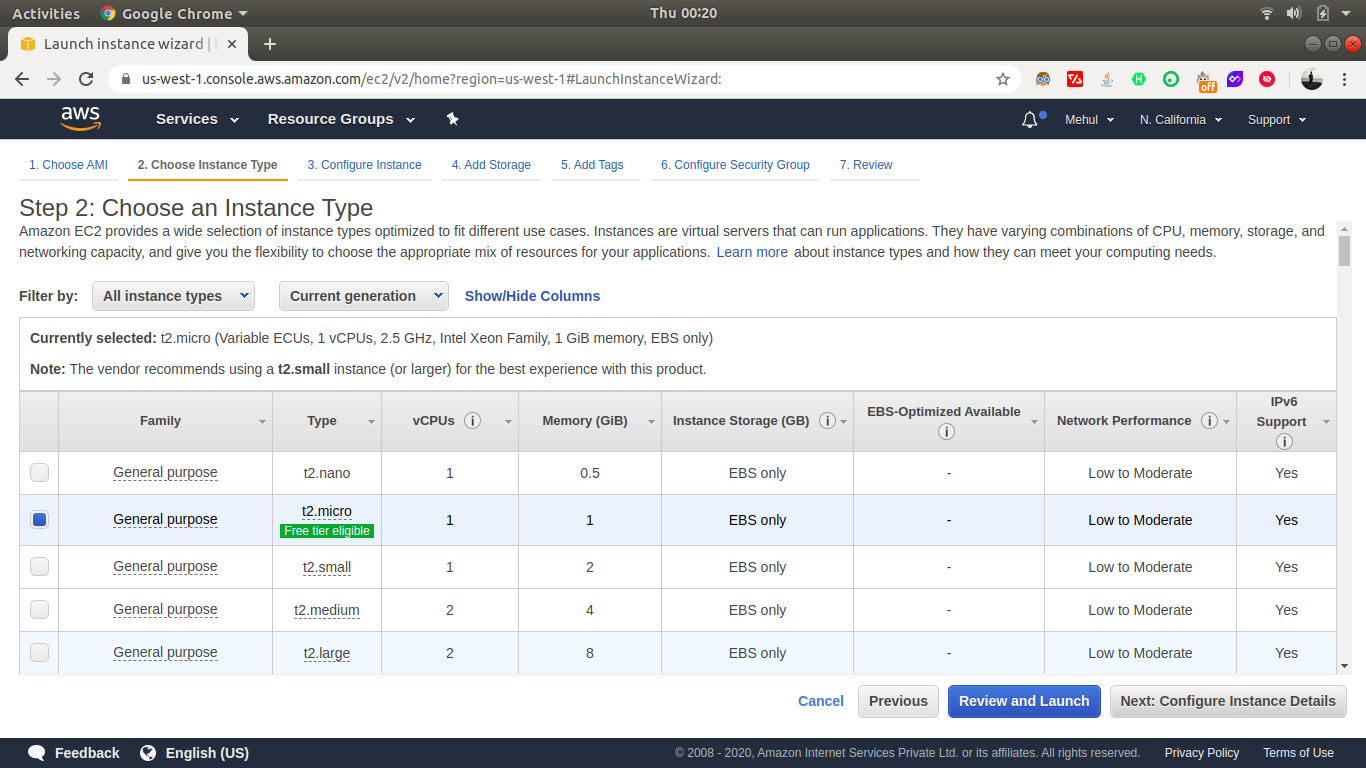Open a new browser tab with plus
The image size is (1366, 768).
click(x=269, y=44)
